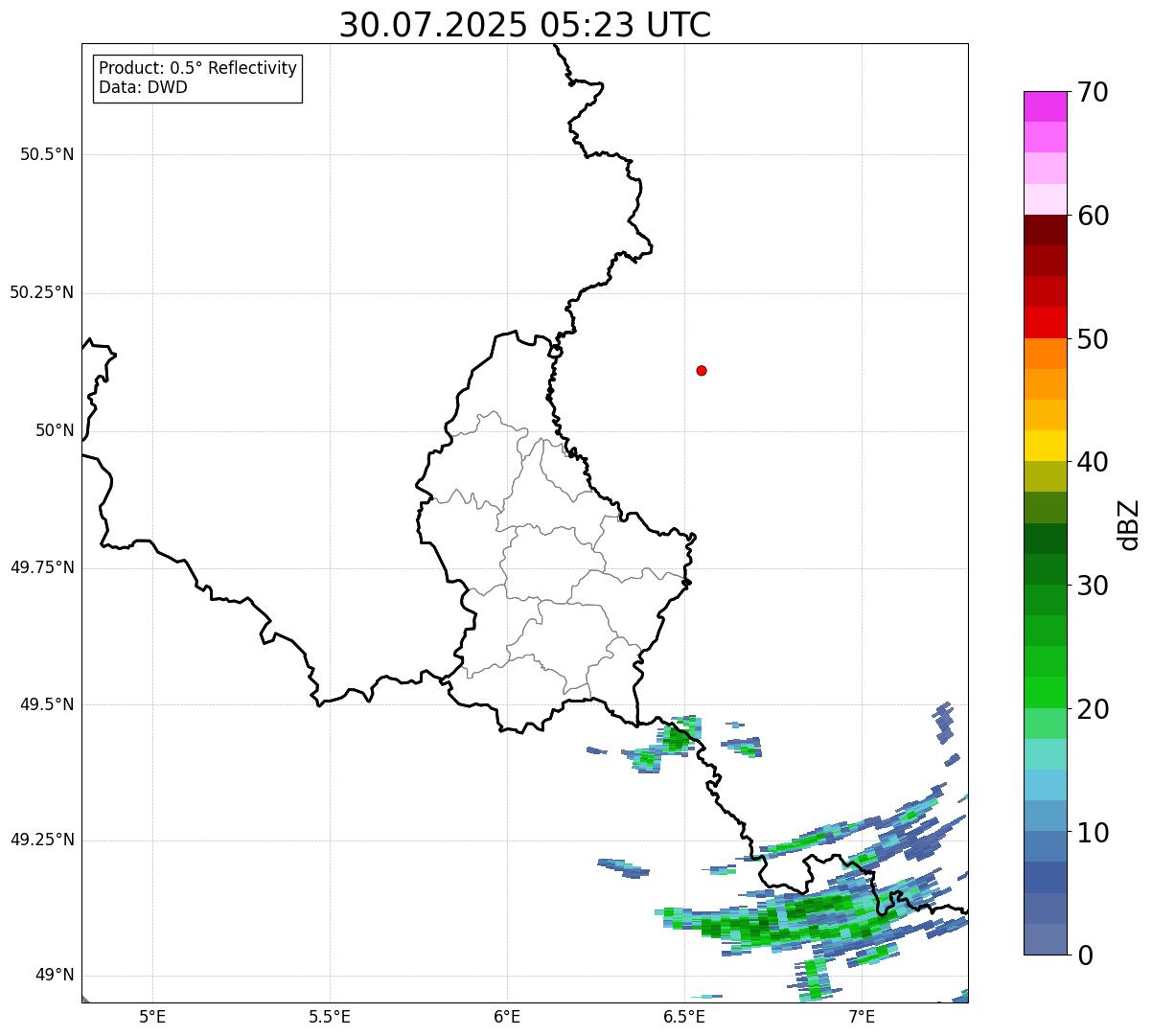Viewport: 1152px width, 1036px height.
Task: Pick the magenta top colorbar segment
Action: point(1045,106)
